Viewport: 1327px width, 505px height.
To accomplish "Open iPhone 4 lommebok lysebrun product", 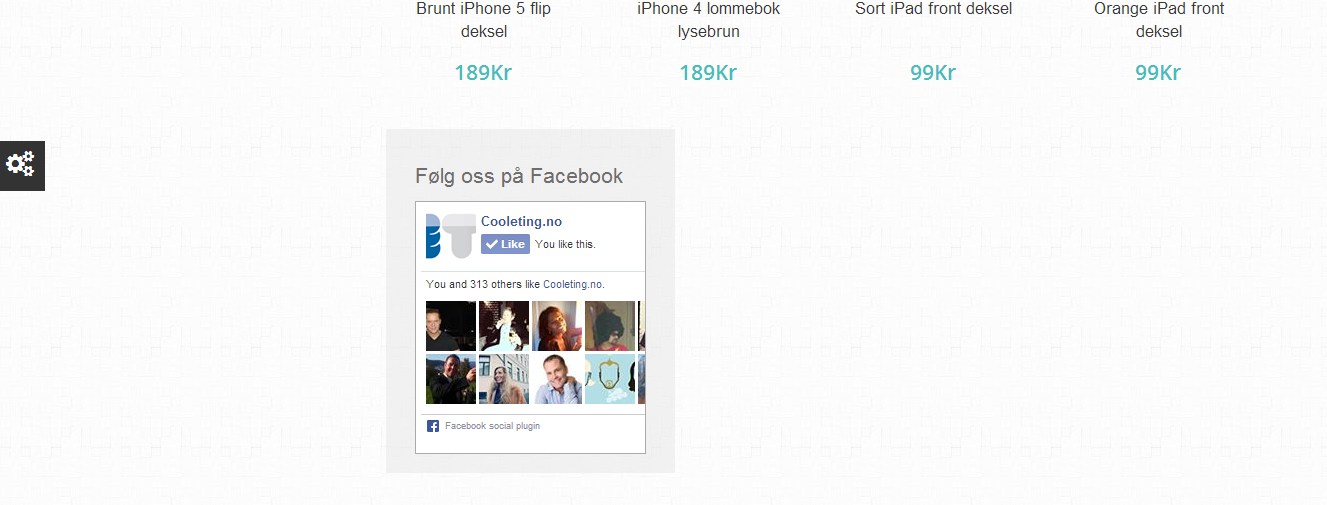I will pos(708,20).
